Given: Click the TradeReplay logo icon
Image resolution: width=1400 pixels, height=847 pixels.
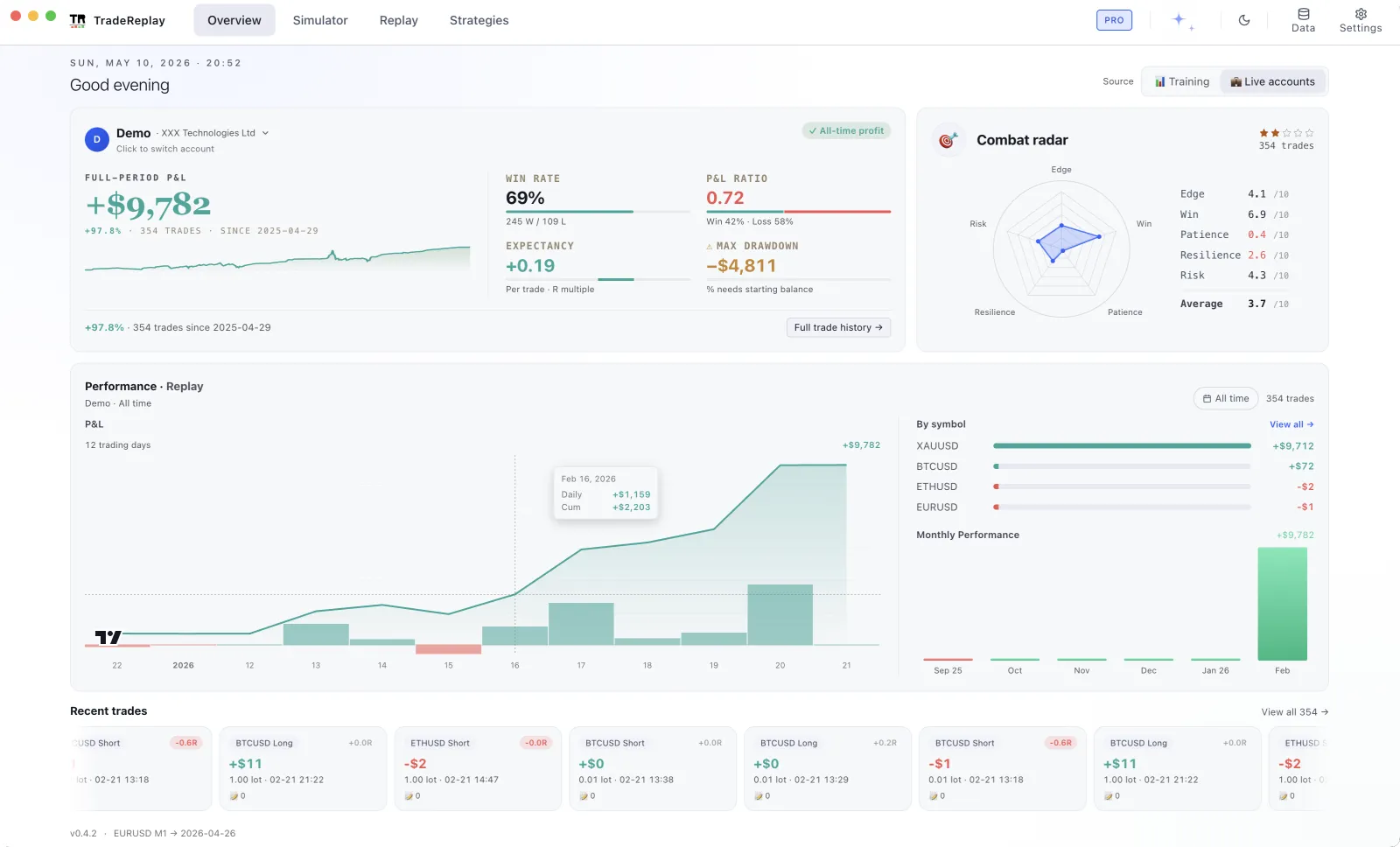Looking at the screenshot, I should pos(78,20).
